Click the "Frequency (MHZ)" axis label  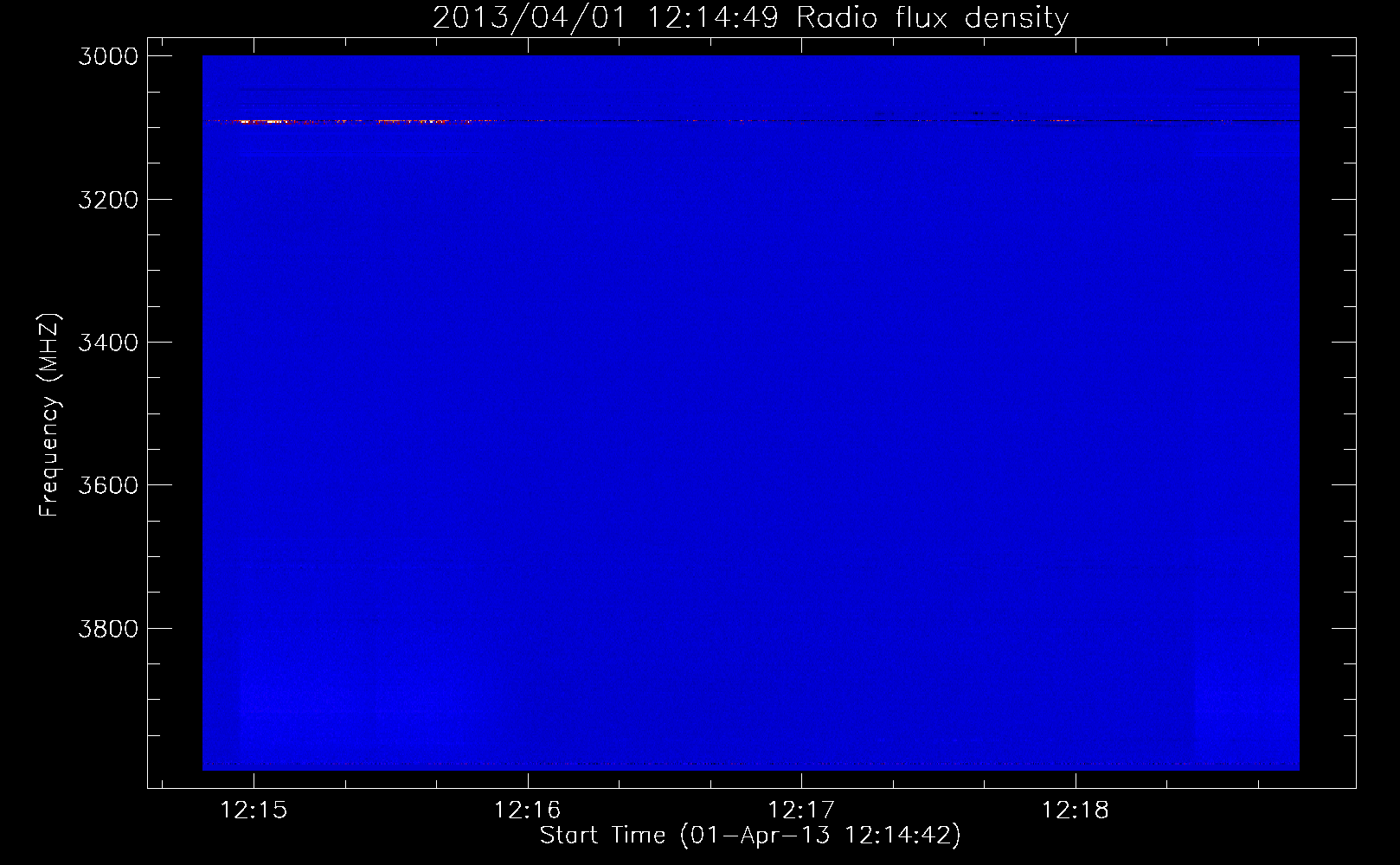(x=49, y=414)
